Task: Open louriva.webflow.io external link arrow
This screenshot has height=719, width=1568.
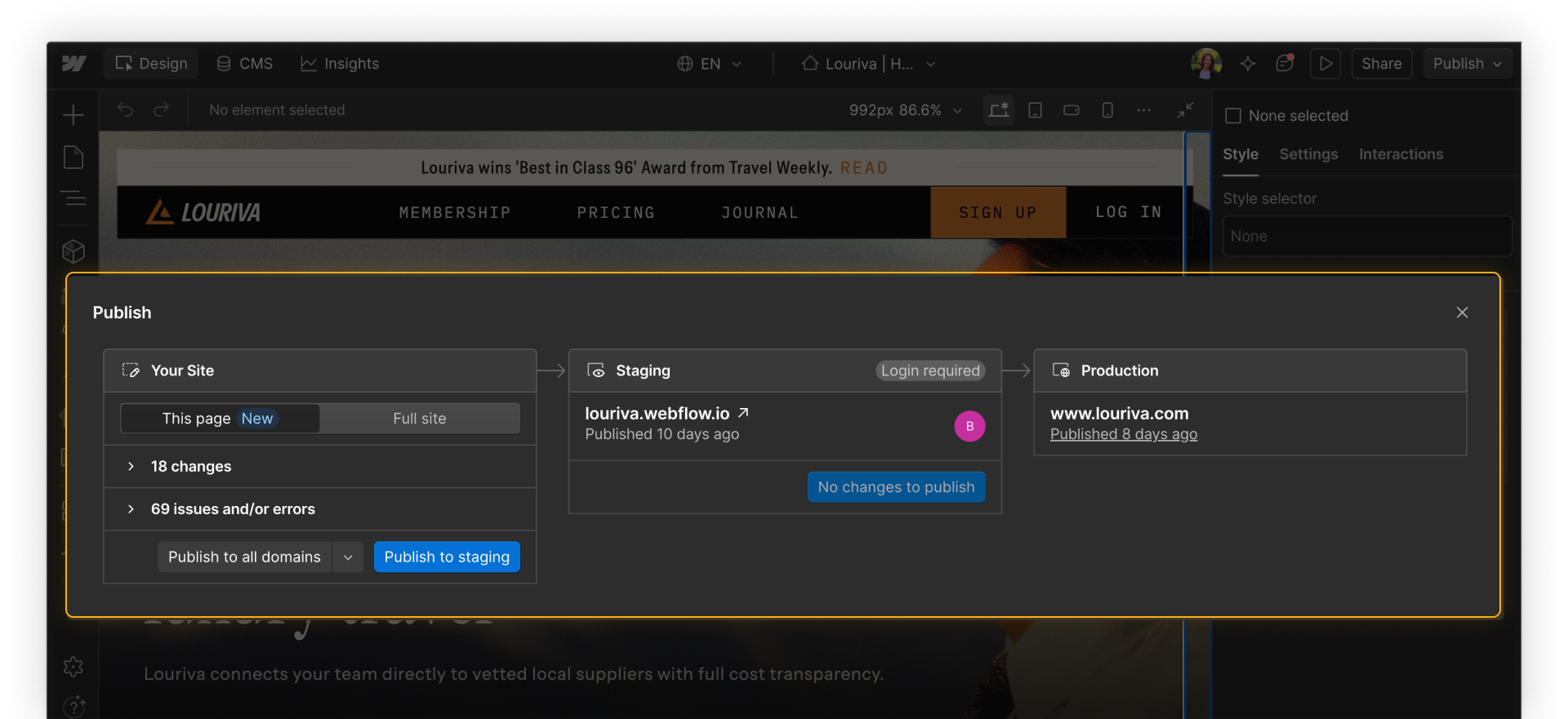Action: point(743,413)
